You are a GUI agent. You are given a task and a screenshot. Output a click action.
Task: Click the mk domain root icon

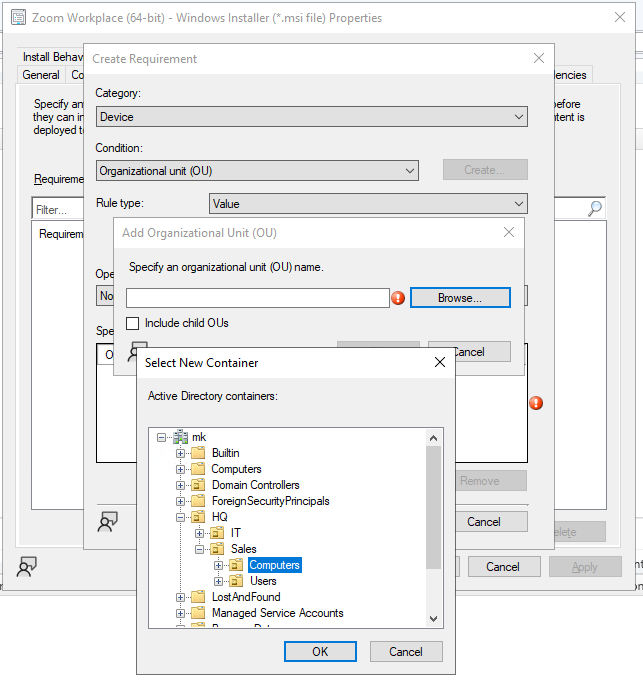[x=180, y=437]
